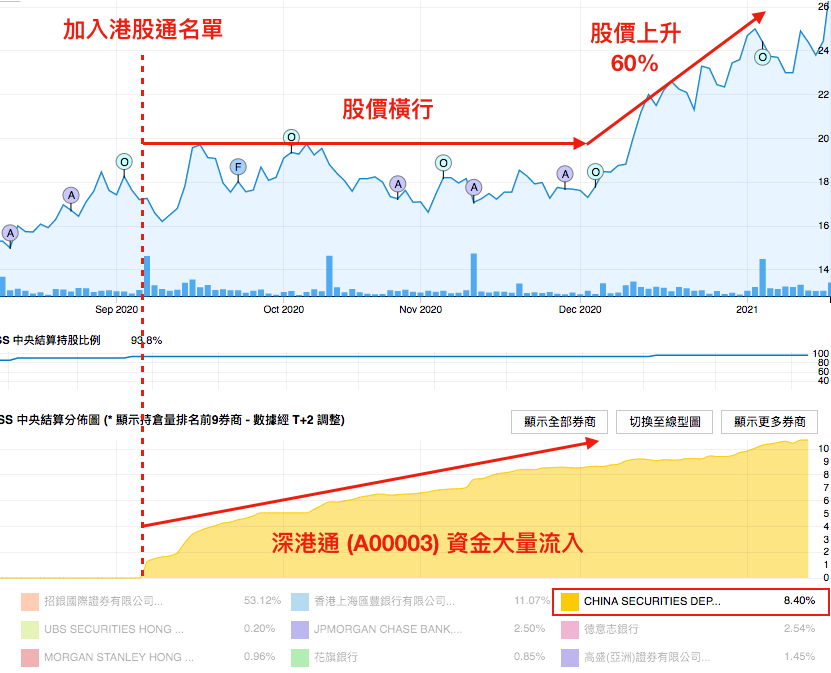This screenshot has width=831, height=673.
Task: Click the Nov 2020 axis label
Action: point(420,309)
